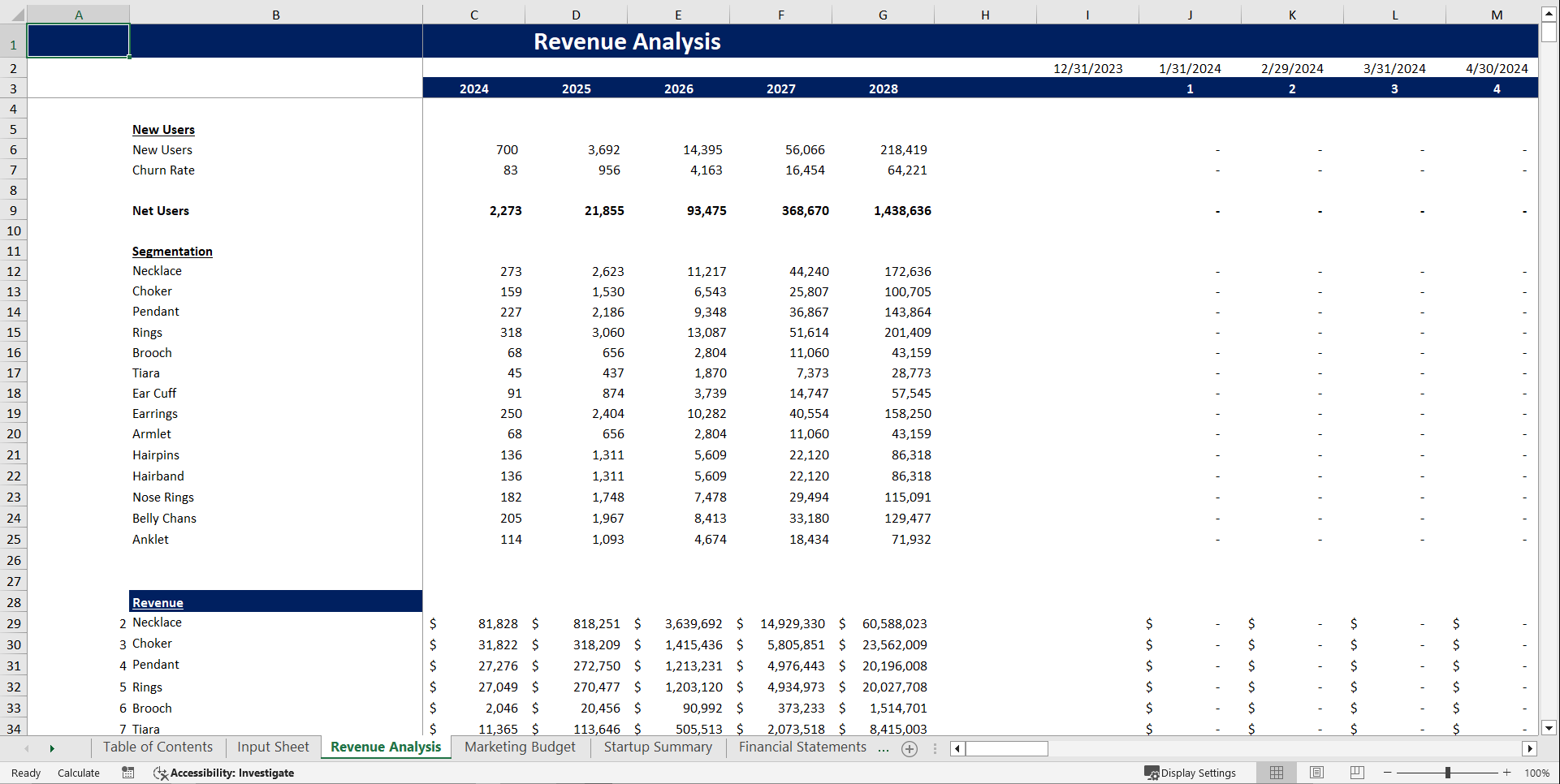Viewport: 1560px width, 784px height.
Task: Click the zoom in plus button
Action: [1507, 773]
